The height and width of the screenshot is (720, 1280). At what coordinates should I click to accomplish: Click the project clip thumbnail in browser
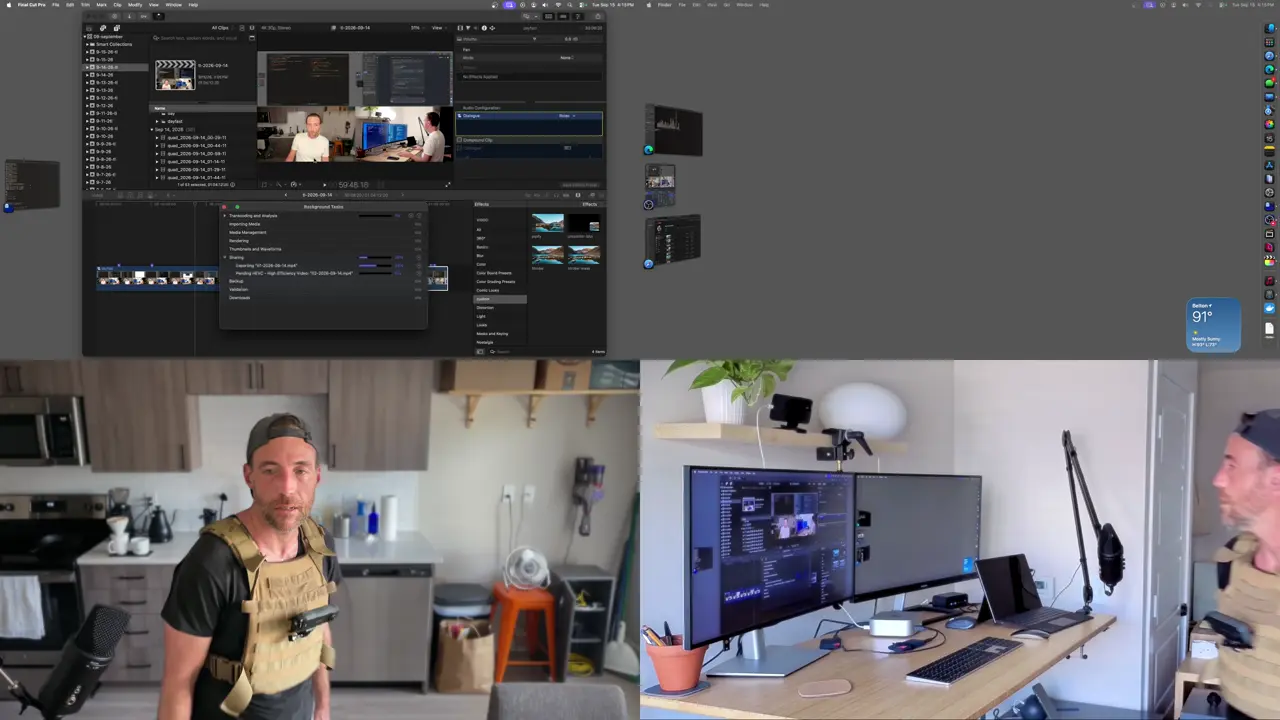tap(175, 75)
